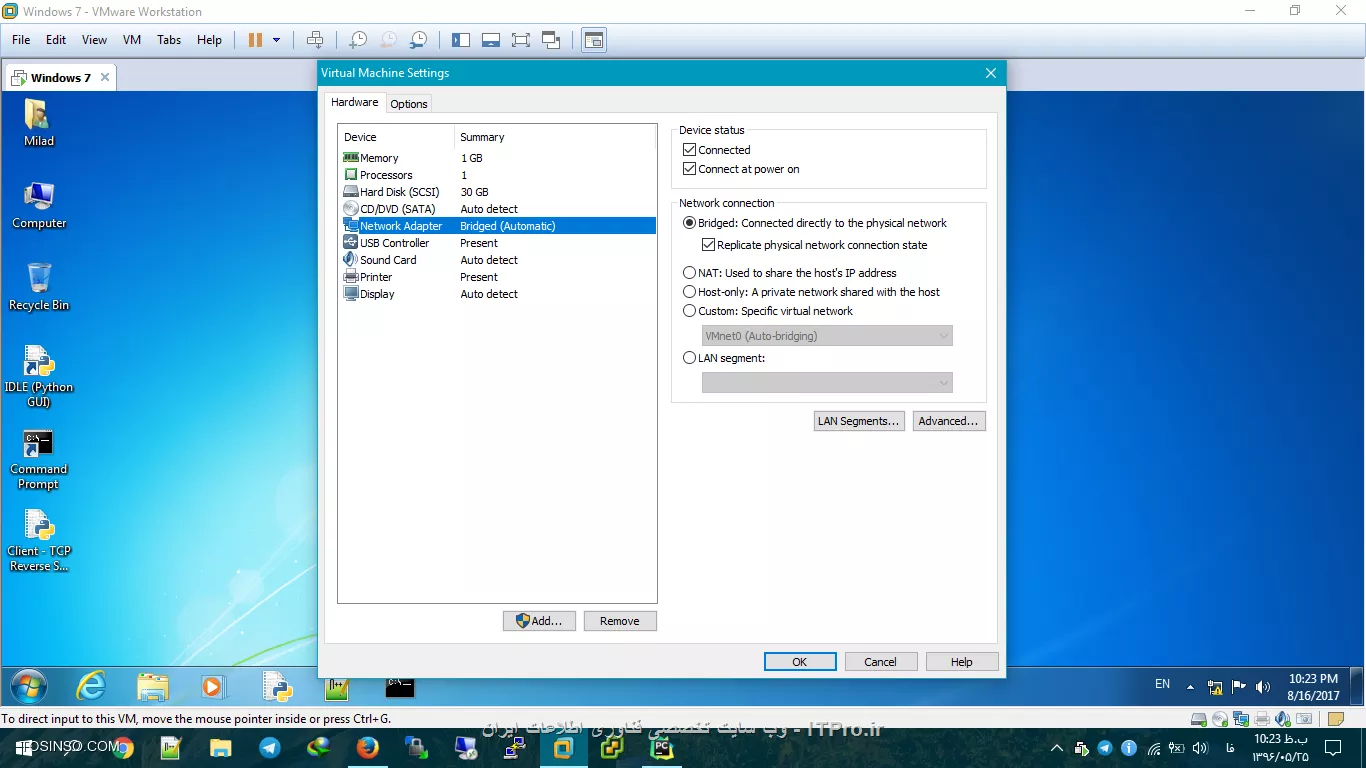Image resolution: width=1366 pixels, height=768 pixels.
Task: Click VMware CD/DVD status icon
Action: coord(1220,719)
